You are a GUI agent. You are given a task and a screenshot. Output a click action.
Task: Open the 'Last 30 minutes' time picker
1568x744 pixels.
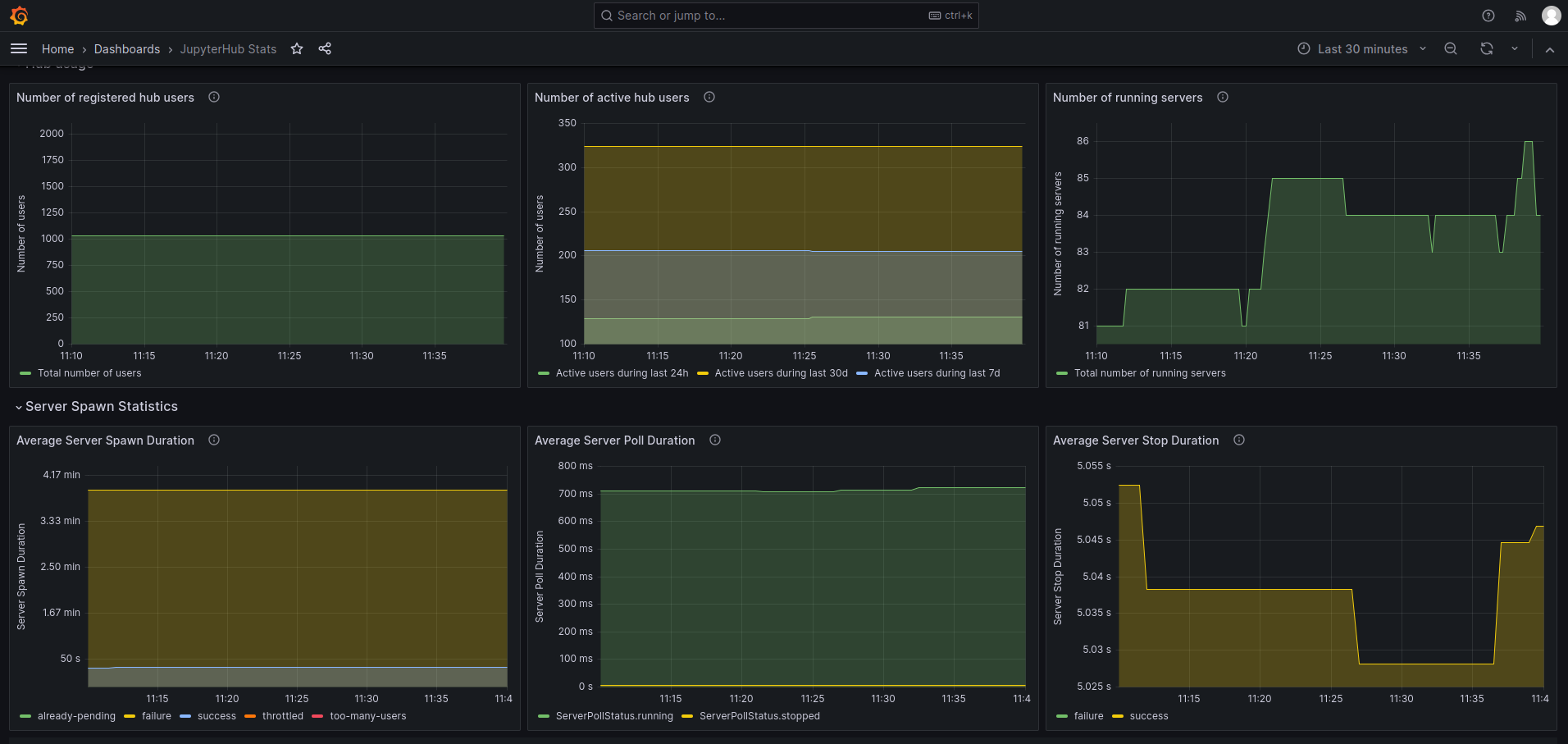(1361, 49)
